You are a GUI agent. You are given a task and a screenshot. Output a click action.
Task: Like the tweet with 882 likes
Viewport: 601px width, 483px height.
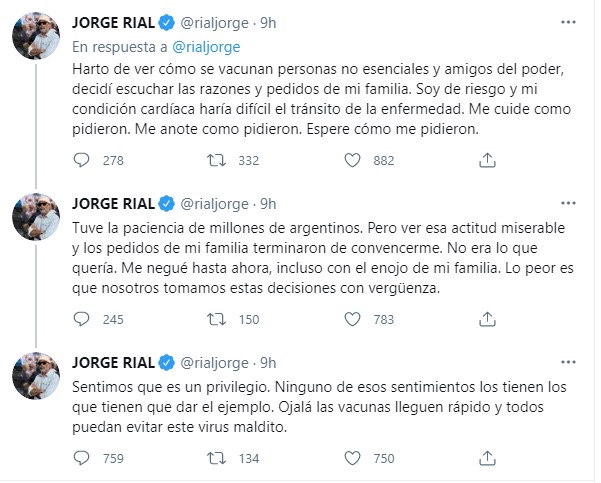tap(352, 159)
